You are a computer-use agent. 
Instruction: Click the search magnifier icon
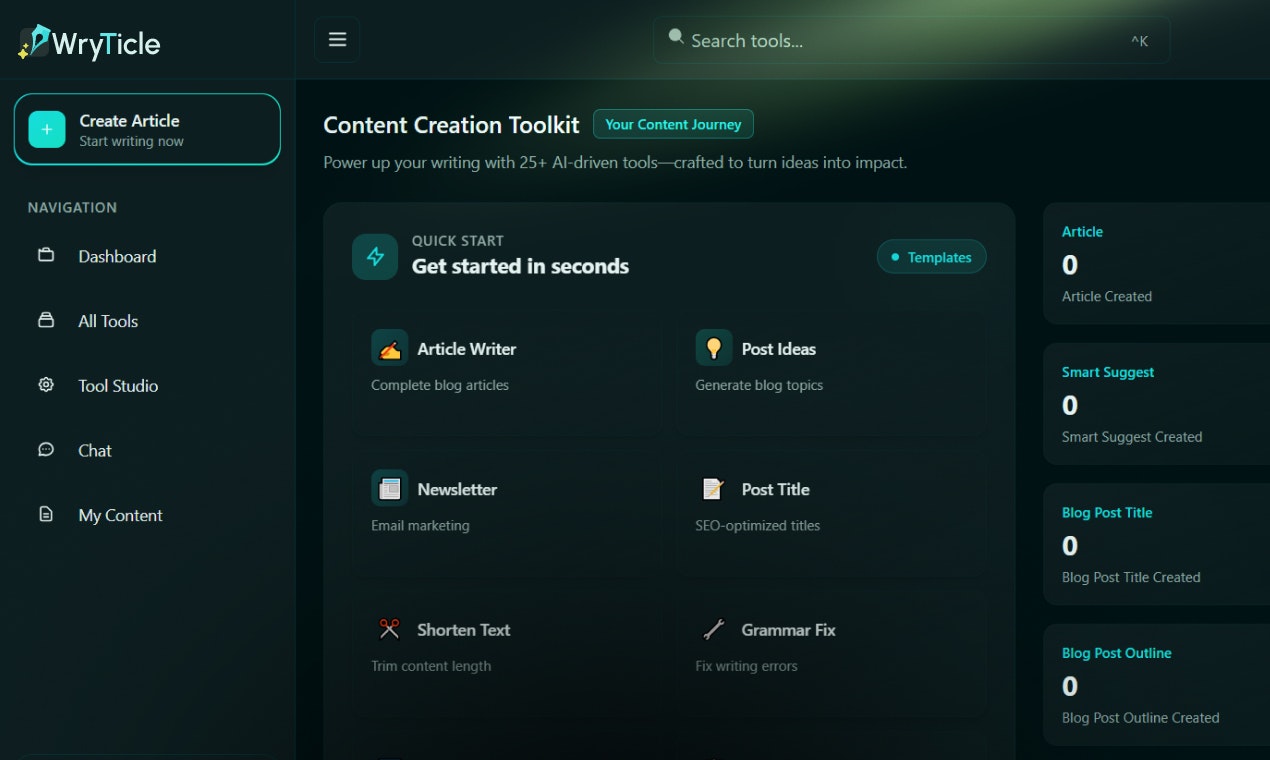(675, 36)
